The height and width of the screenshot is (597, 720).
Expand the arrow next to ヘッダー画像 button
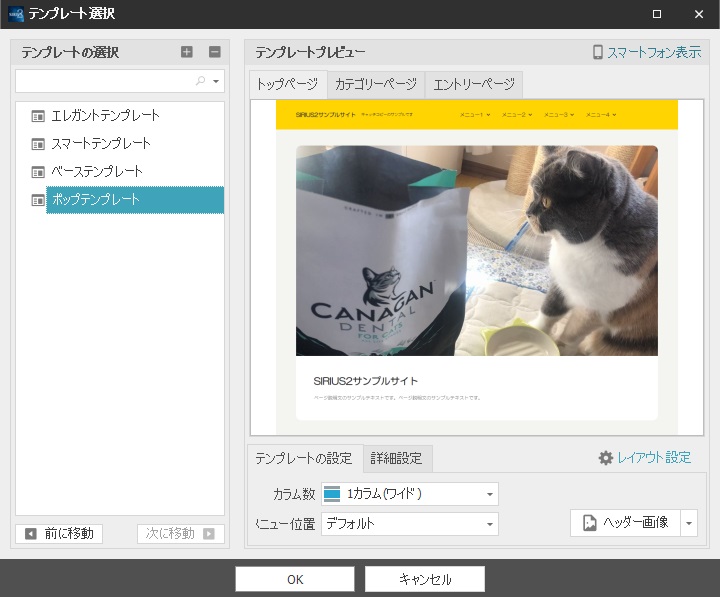pyautogui.click(x=689, y=523)
